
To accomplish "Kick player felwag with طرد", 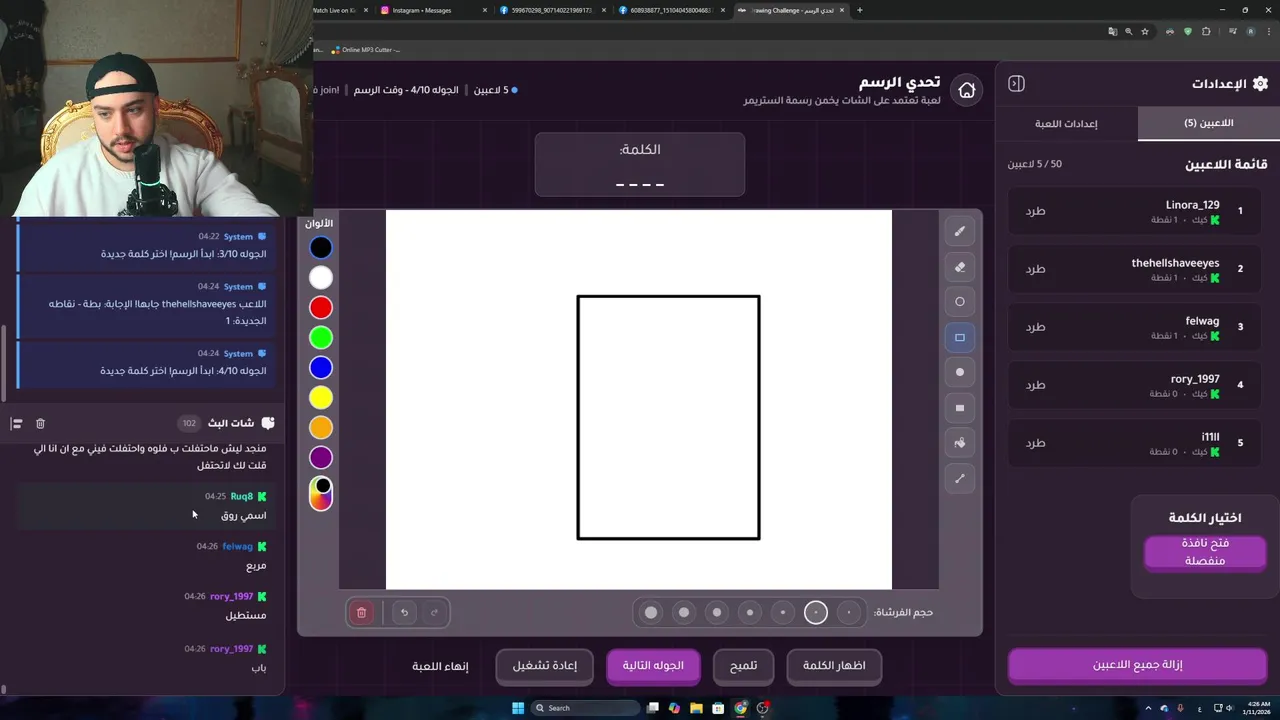I will click(1035, 327).
